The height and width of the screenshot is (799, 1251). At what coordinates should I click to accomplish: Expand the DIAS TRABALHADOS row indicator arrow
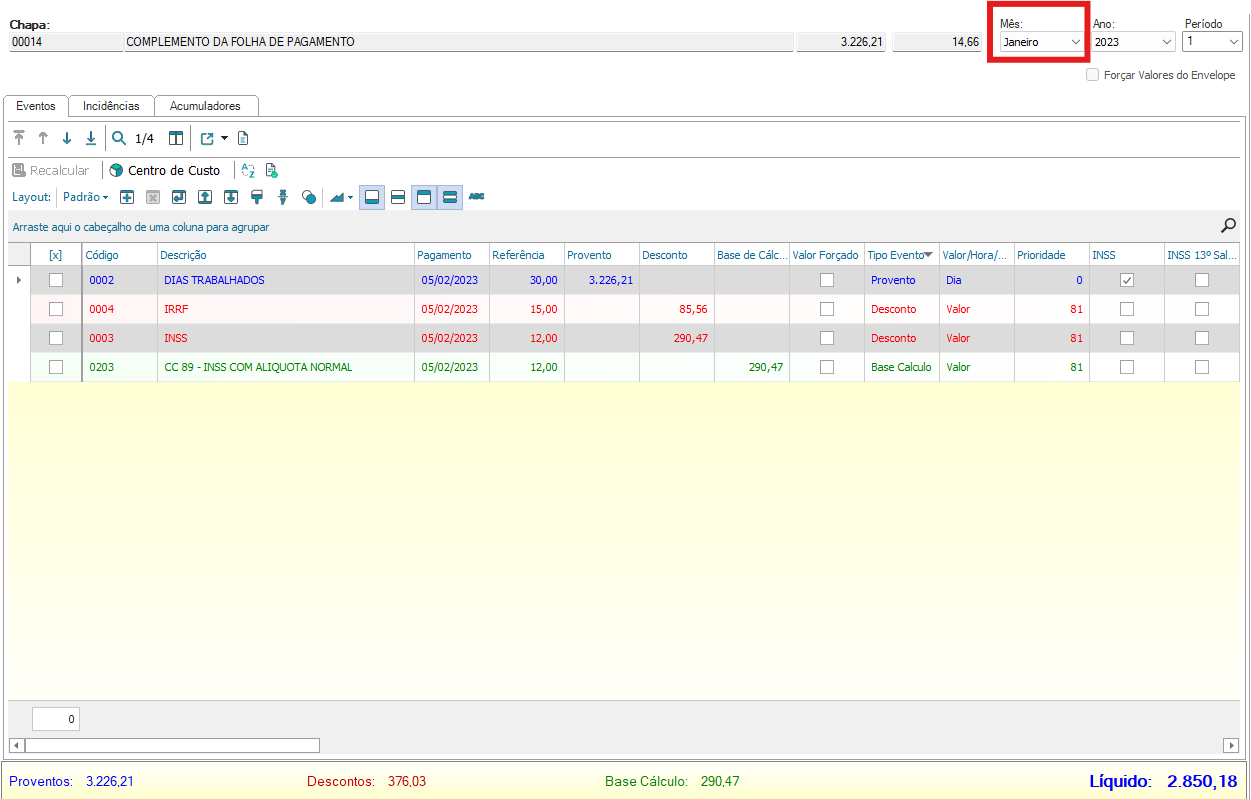18,280
